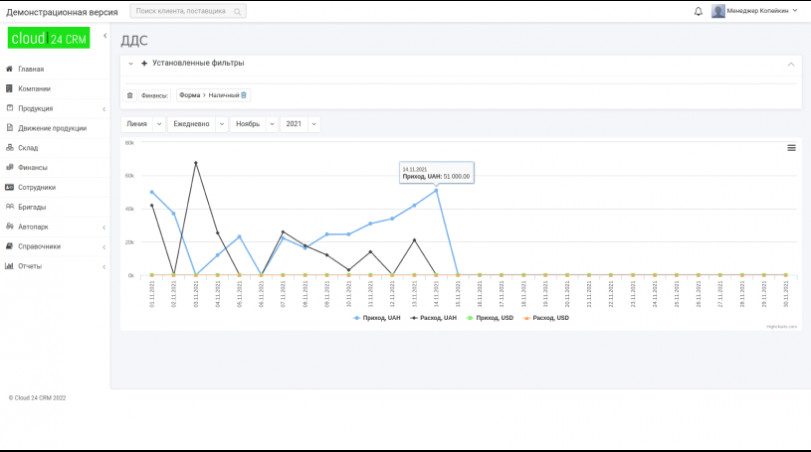Collapse the filters panel with the right chevron
This screenshot has height=452, width=811.
coord(791,64)
